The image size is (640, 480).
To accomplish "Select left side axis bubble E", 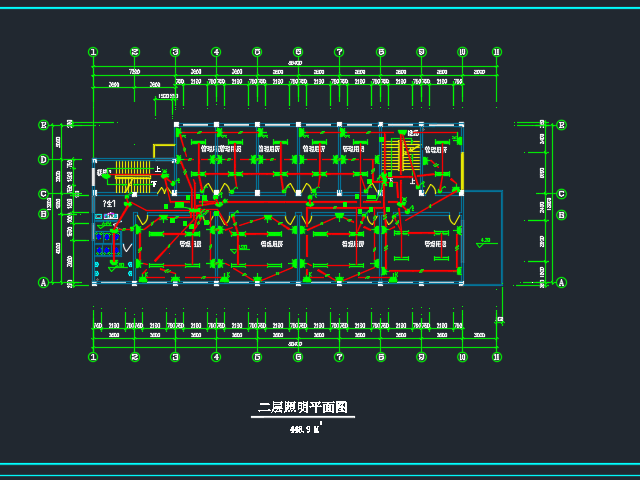I will coord(43,125).
